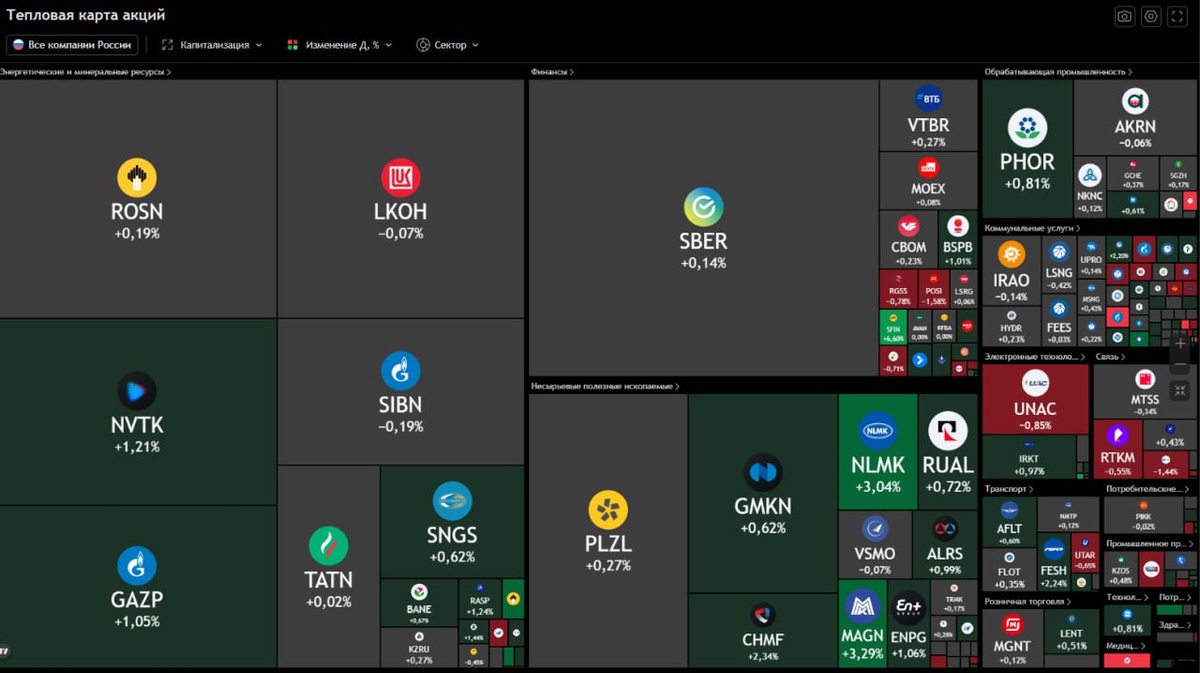1200x673 pixels.
Task: Click the Surgutneftegas SNGS logo
Action: 452,501
